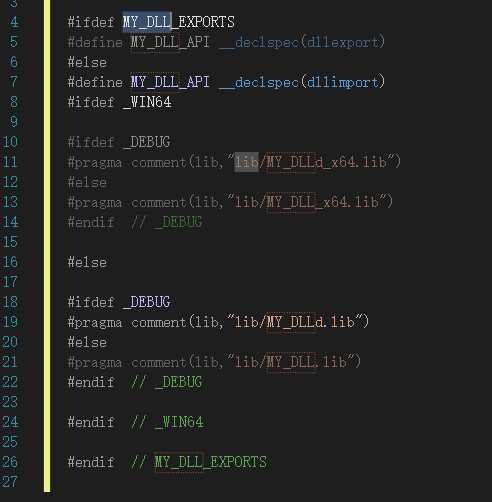
Task: Click _DEBUG on line 10
Action: [147, 142]
